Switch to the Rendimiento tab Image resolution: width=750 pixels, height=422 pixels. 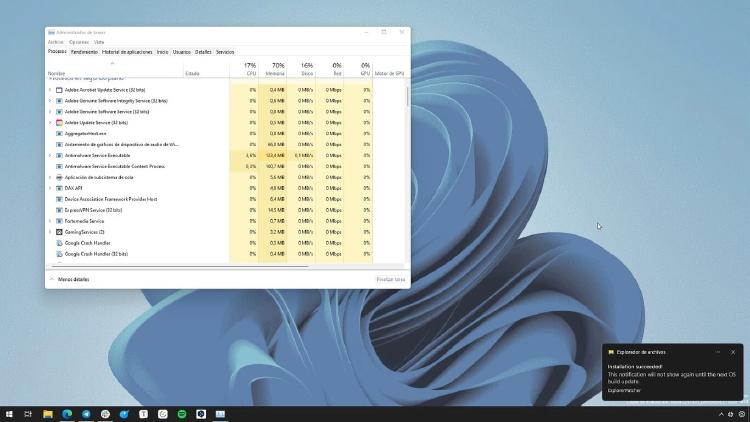pyautogui.click(x=84, y=51)
